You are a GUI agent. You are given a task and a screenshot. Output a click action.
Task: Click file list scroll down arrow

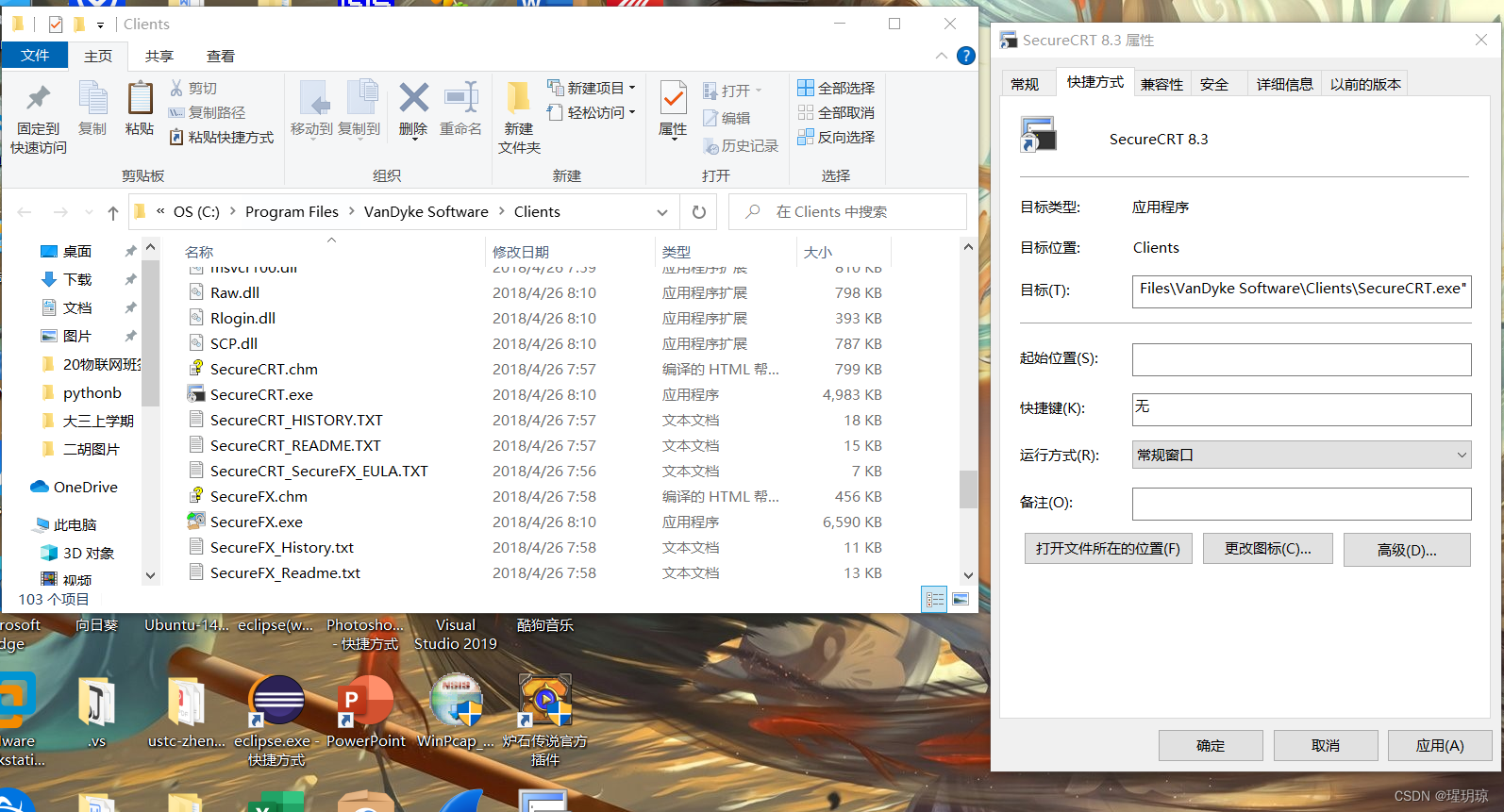968,575
